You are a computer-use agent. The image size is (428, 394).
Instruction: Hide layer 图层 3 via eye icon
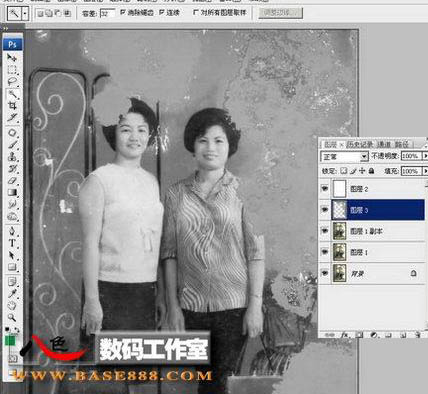[x=324, y=210]
